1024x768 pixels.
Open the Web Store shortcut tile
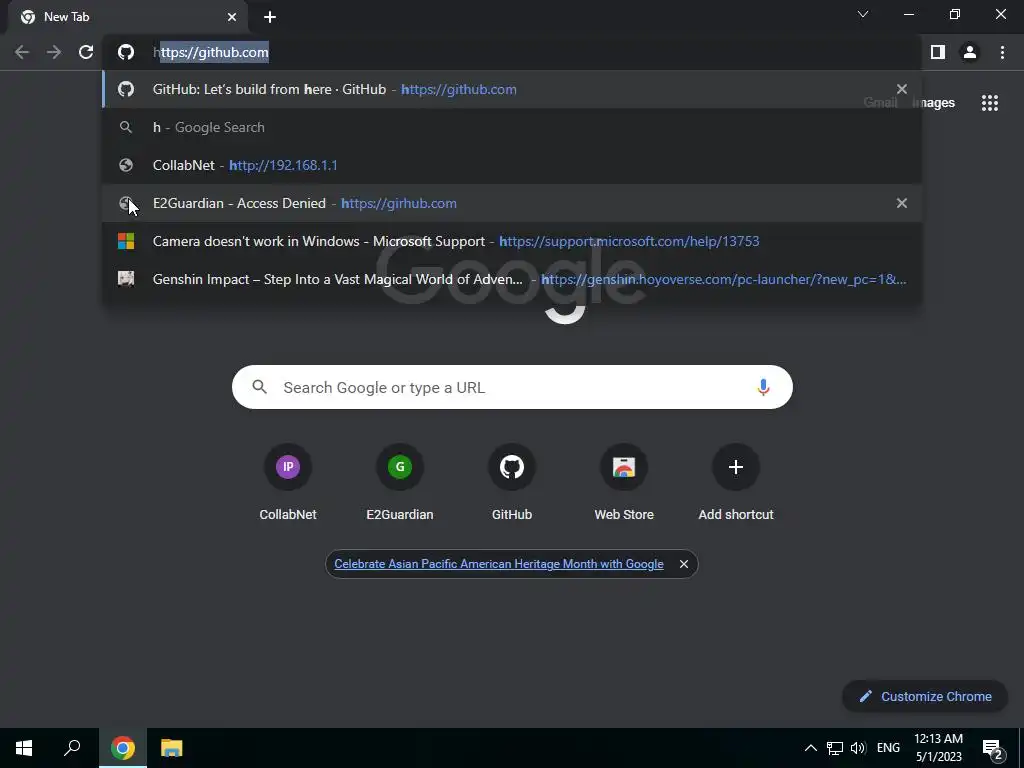click(624, 482)
